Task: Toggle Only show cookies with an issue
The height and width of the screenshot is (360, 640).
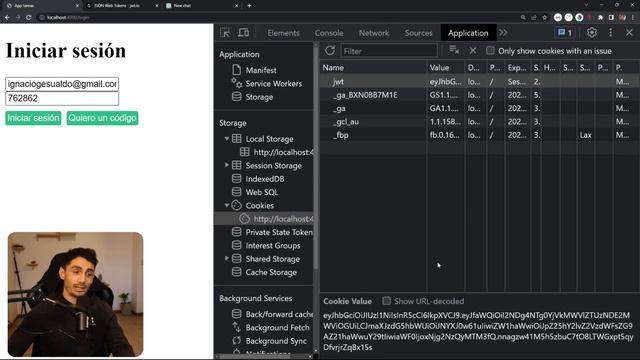Action: tap(490, 51)
